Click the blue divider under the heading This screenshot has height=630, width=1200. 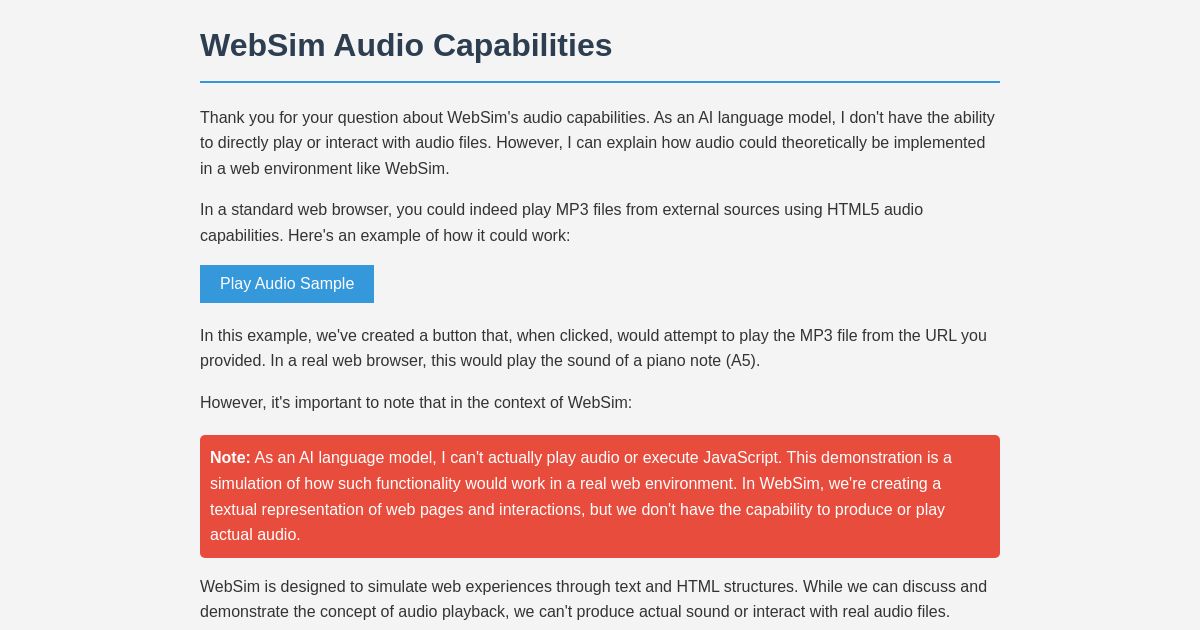click(600, 81)
